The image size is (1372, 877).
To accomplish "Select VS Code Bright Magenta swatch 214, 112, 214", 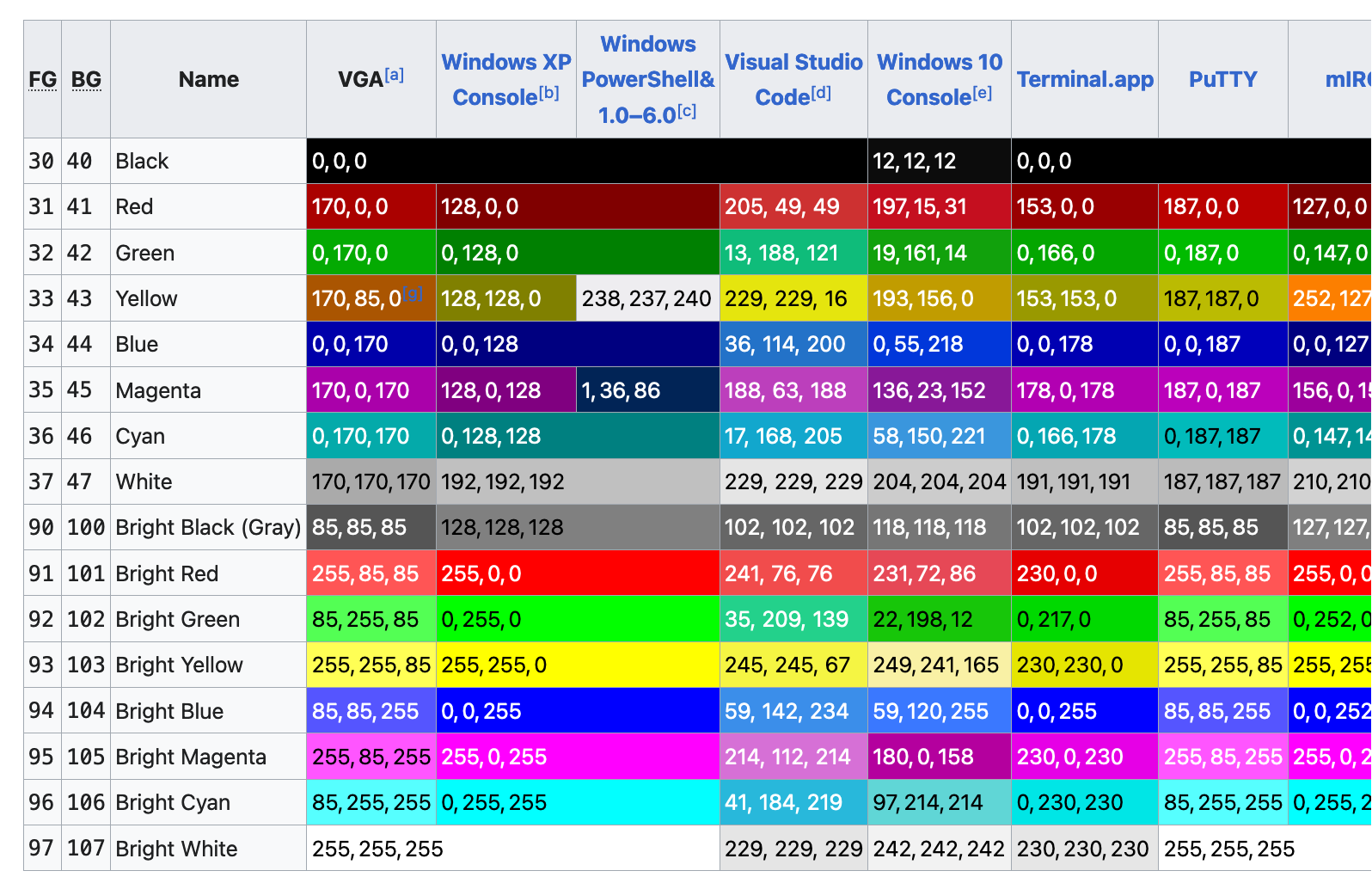I will pos(793,757).
